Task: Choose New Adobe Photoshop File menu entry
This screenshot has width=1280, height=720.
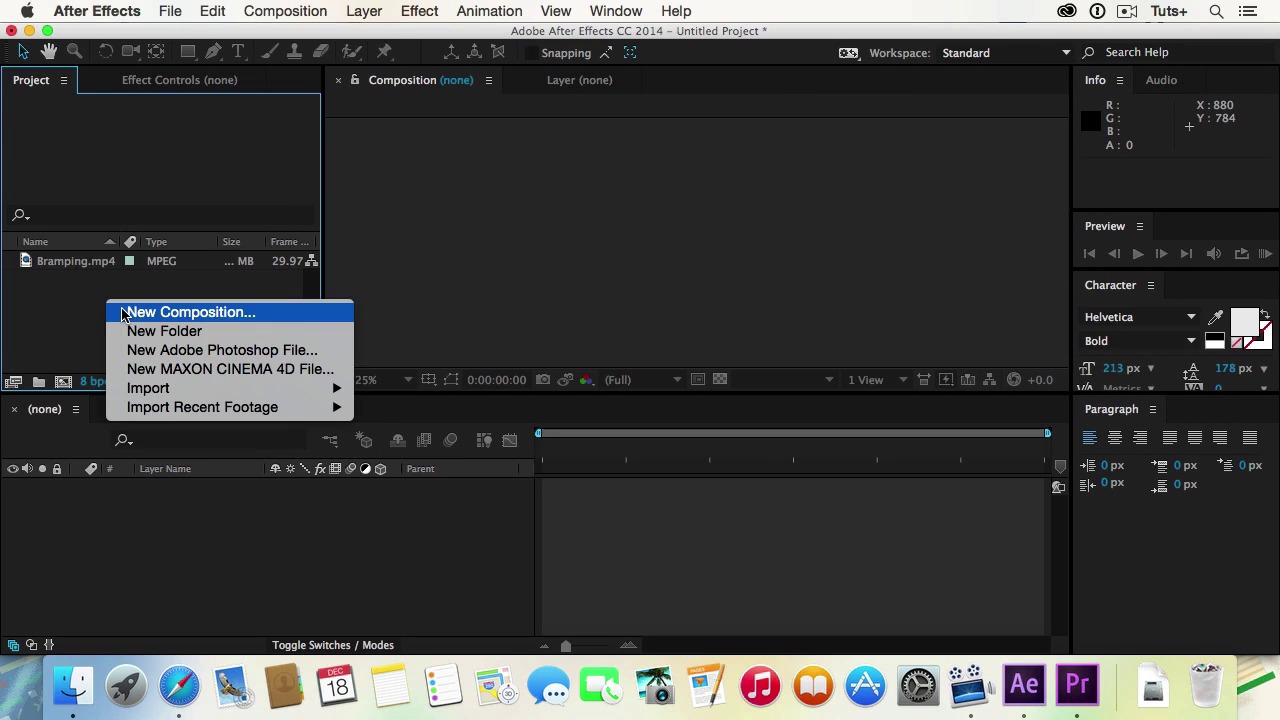Action: (230, 350)
